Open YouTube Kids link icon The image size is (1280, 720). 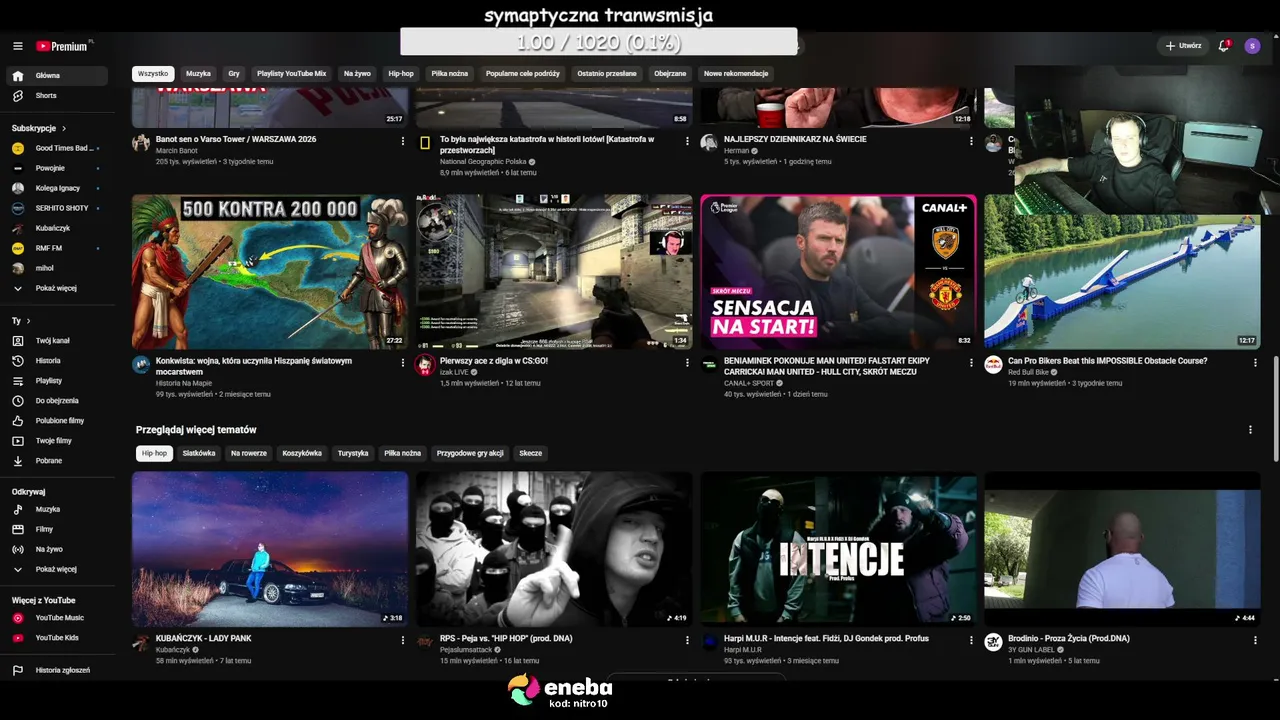click(18, 638)
